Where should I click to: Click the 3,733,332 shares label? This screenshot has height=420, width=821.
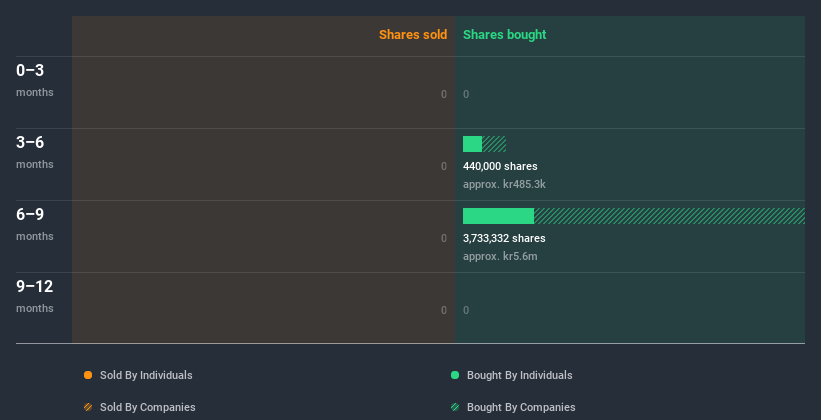tap(504, 238)
